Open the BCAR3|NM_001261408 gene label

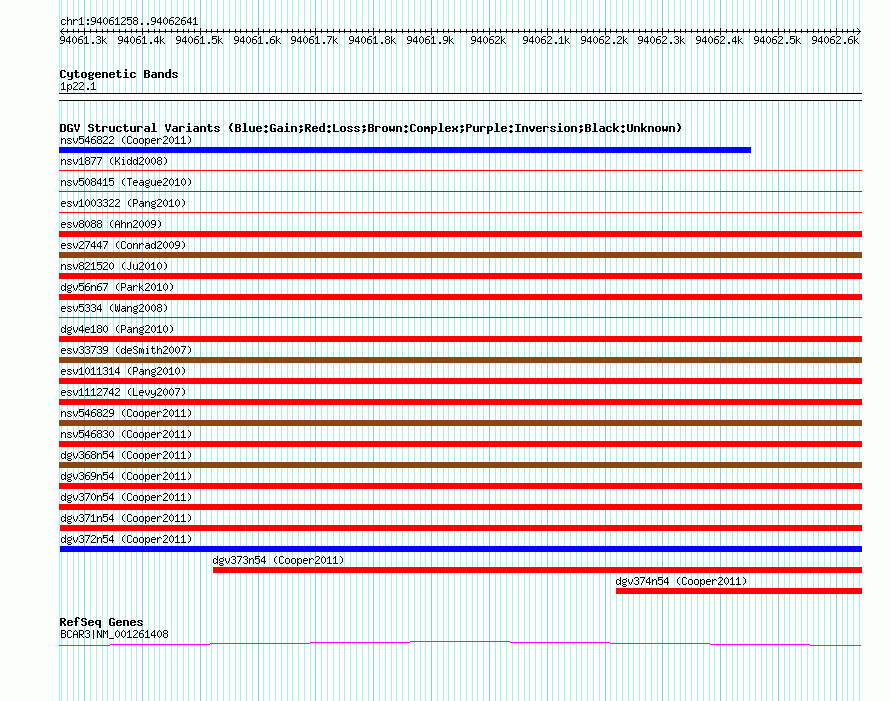[x=114, y=634]
